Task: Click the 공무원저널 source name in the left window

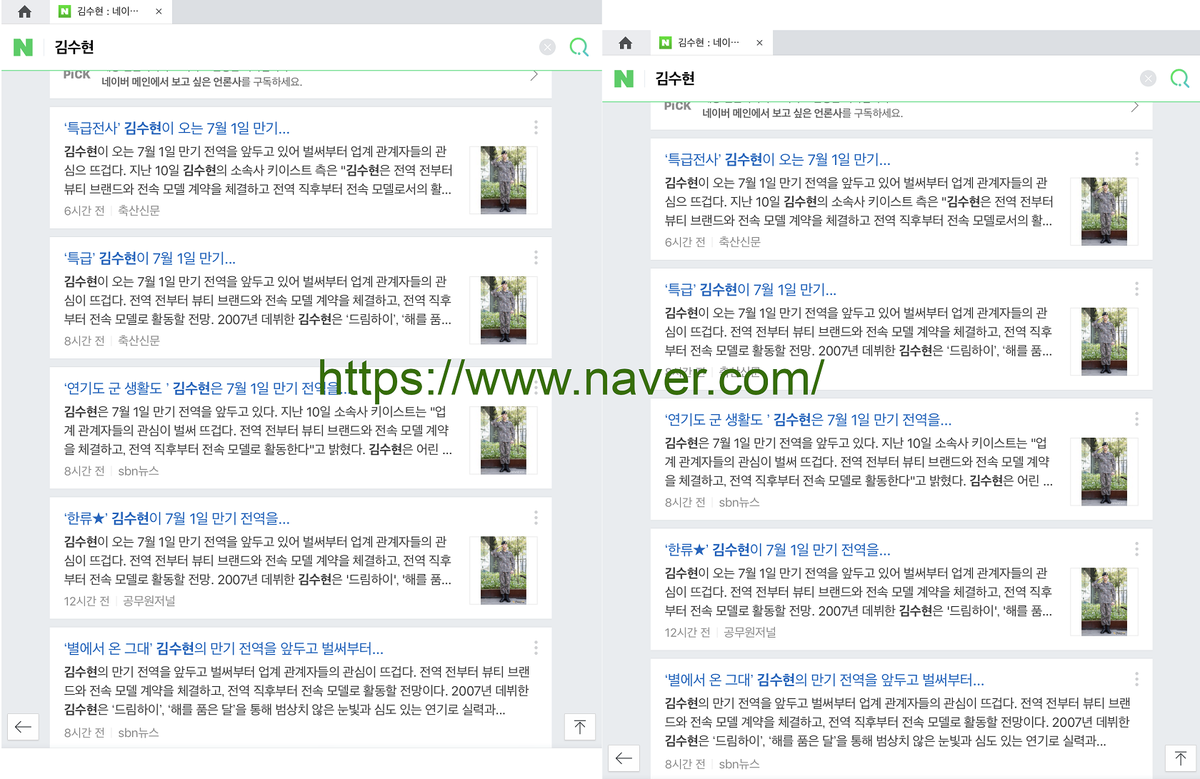Action: 149,601
